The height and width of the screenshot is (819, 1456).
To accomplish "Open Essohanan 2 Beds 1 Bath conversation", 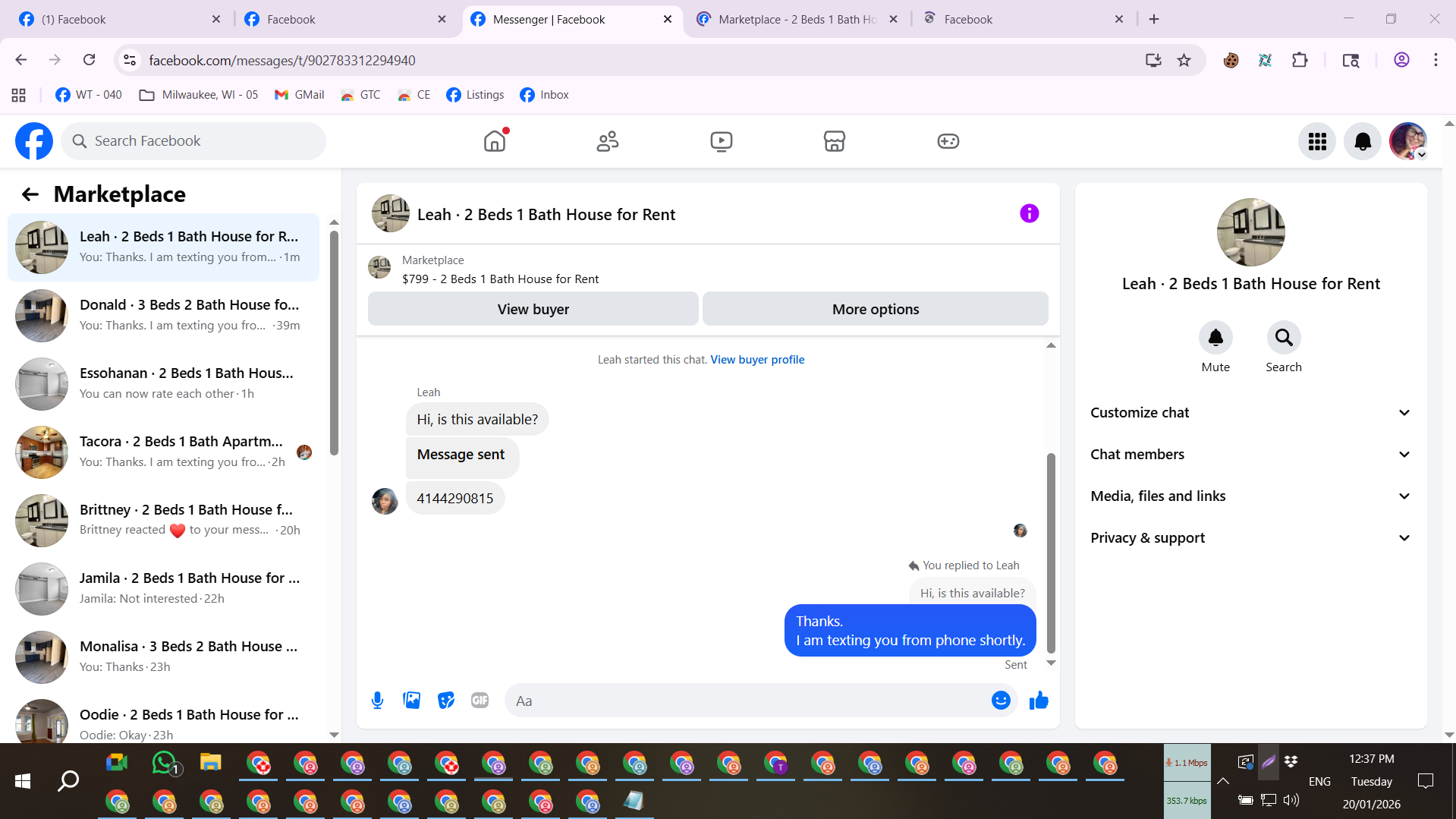I will (163, 383).
